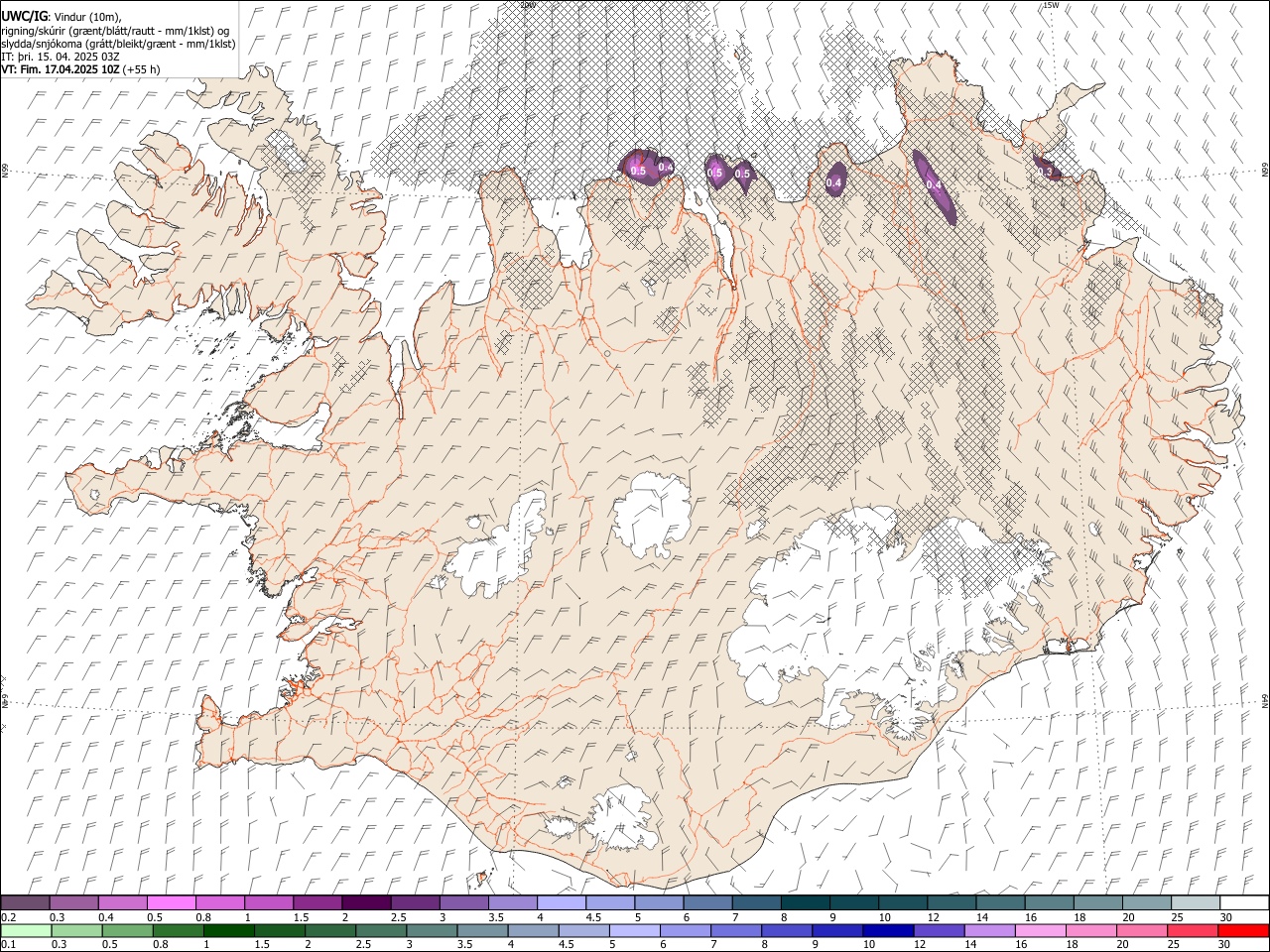Viewport: 1270px width, 952px height.
Task: Click the 0.4 label beside the westernmost 0.5
Action: (x=665, y=167)
